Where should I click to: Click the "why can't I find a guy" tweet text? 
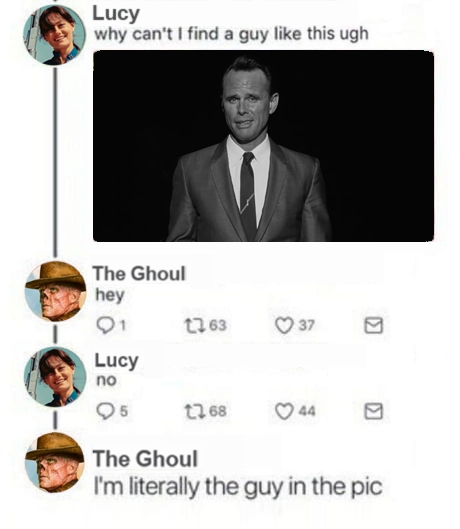(x=231, y=34)
